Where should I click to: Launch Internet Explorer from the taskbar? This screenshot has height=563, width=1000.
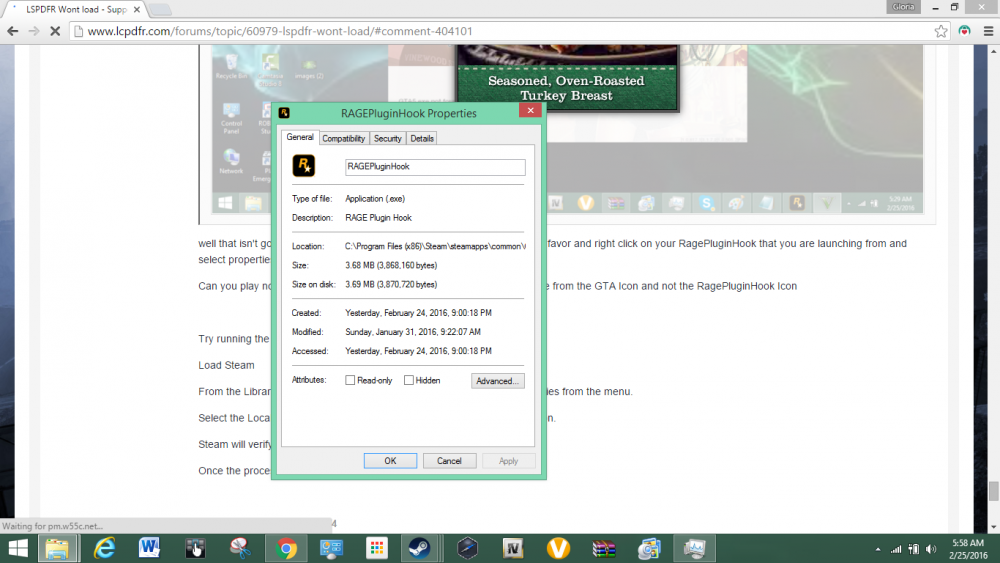(105, 548)
